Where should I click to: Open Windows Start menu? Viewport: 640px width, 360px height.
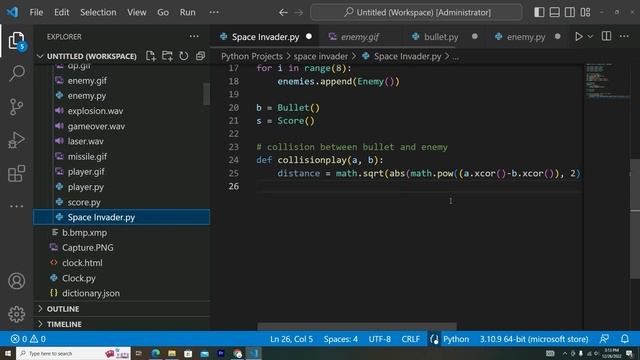pyautogui.click(x=7, y=353)
